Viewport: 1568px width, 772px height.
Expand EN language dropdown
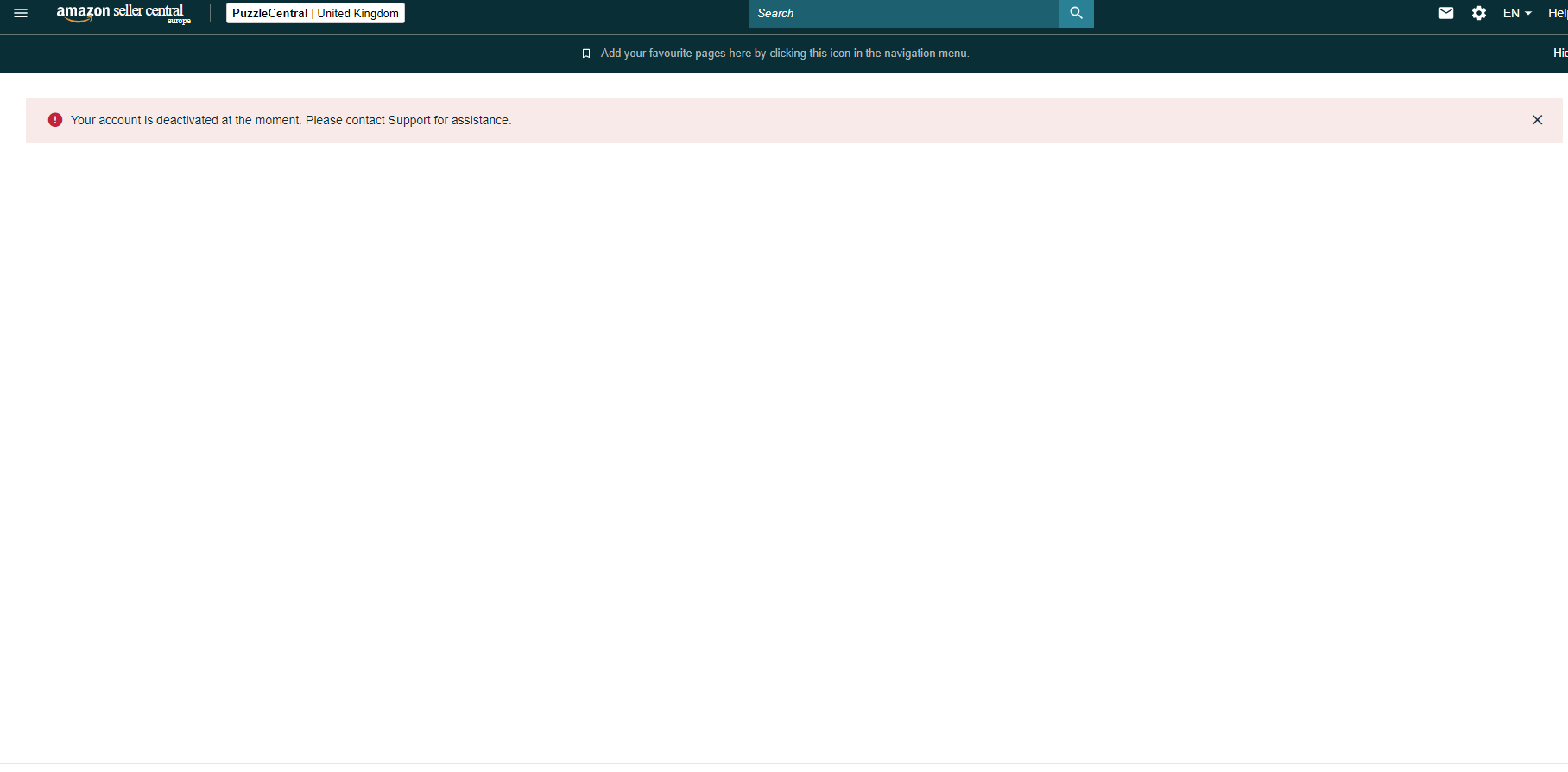(1517, 13)
